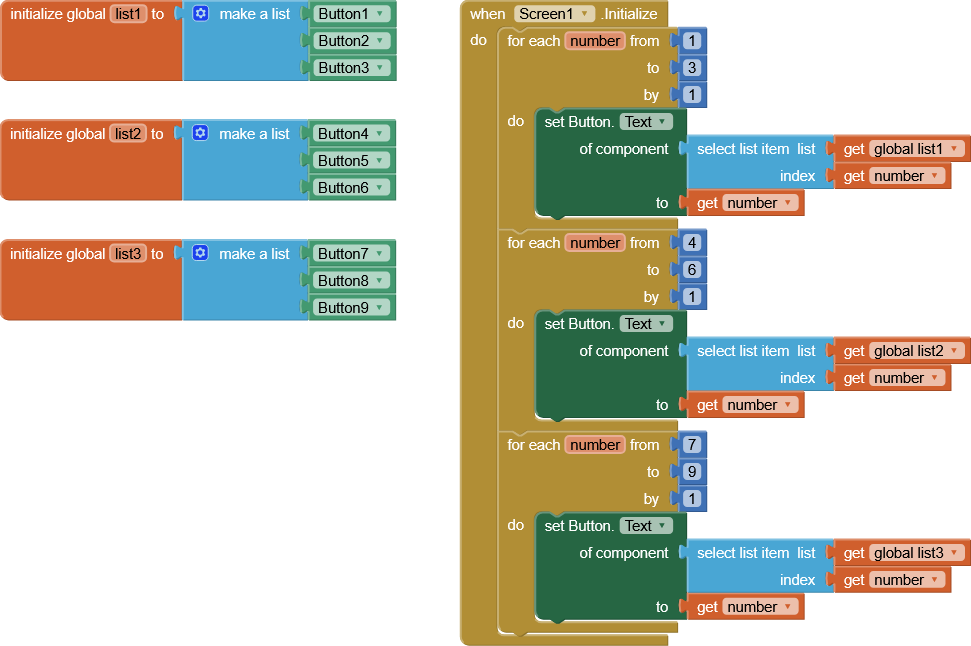Viewport: 971px width, 646px height.
Task: Click select list item block for global list2
Action: click(740, 352)
